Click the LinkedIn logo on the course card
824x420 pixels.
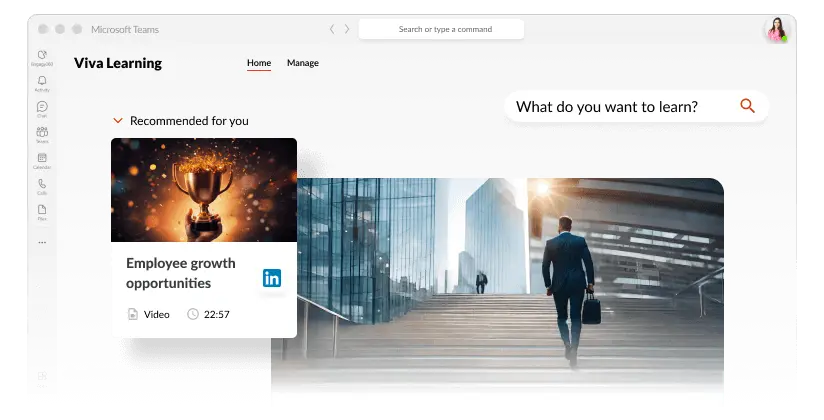[x=272, y=278]
